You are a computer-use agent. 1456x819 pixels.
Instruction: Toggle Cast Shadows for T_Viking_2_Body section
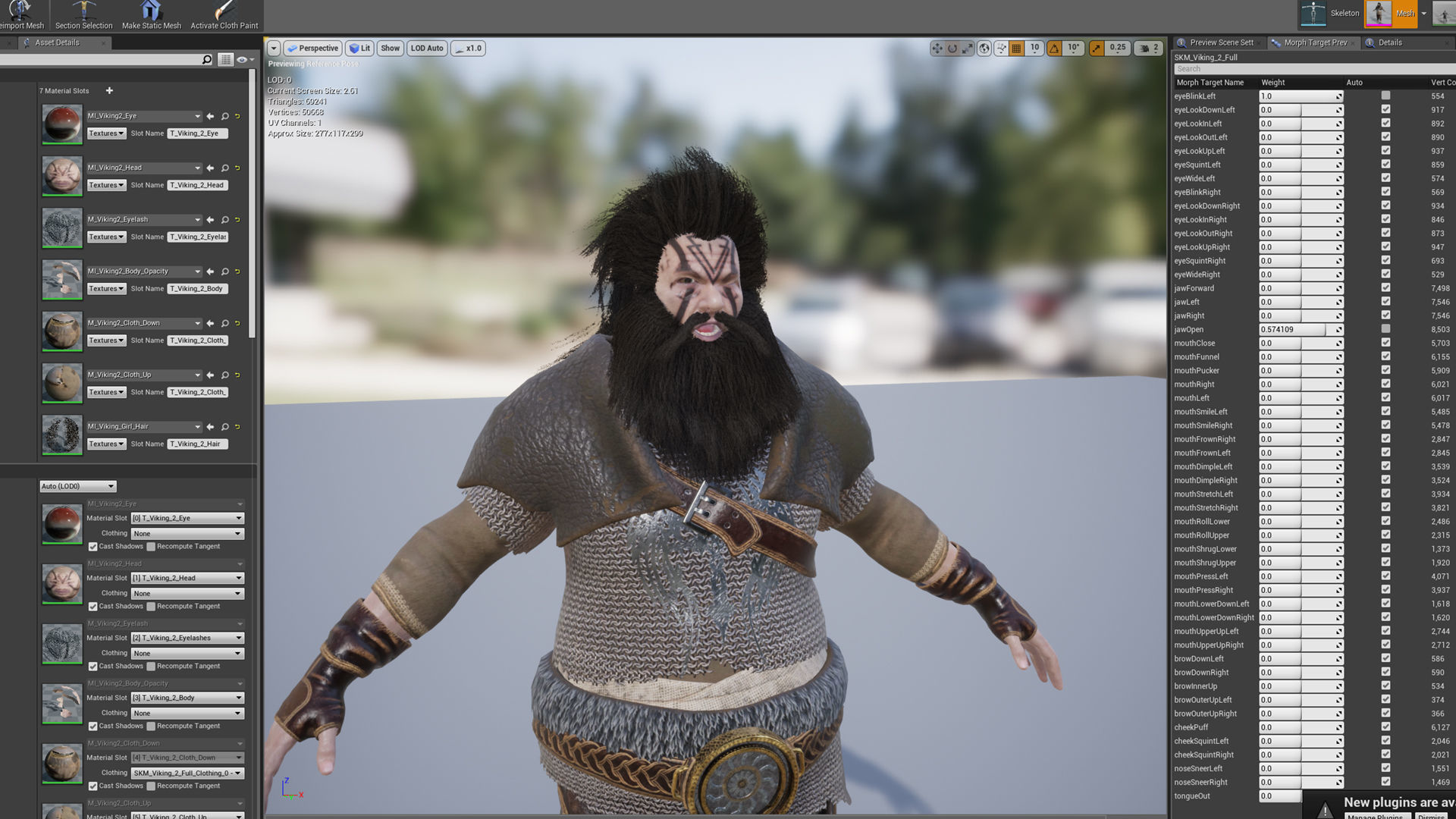(x=93, y=726)
